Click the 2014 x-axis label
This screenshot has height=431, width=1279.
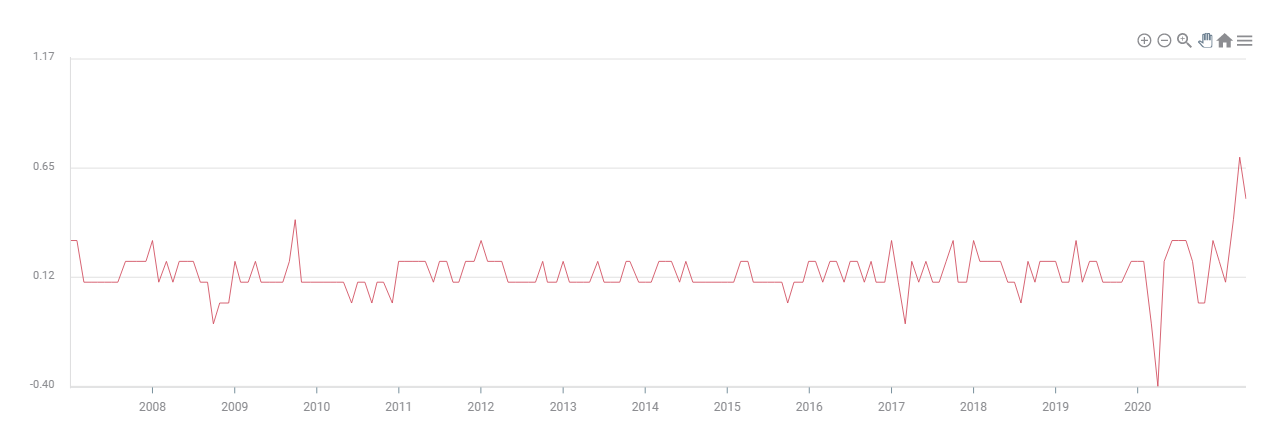(x=645, y=407)
